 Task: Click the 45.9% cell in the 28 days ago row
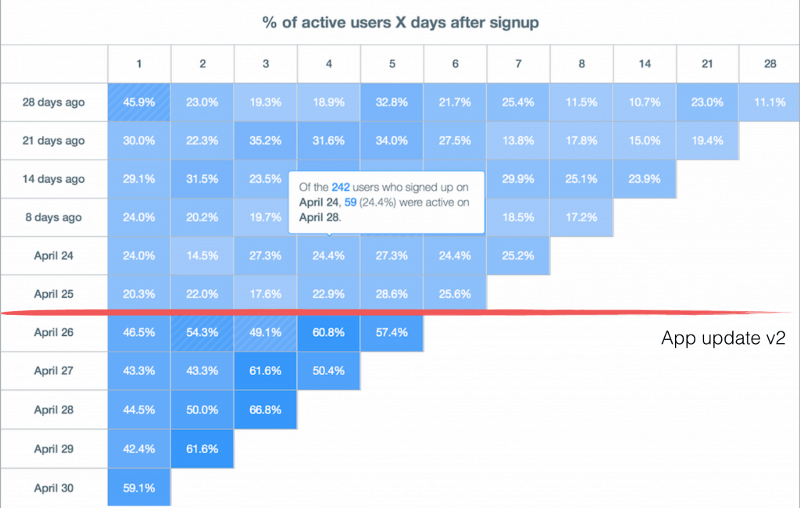click(139, 102)
